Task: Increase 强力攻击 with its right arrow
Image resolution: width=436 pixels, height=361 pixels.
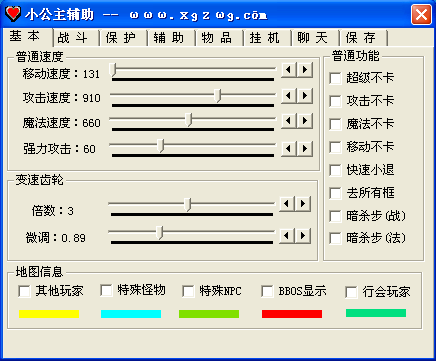Action: pos(305,148)
